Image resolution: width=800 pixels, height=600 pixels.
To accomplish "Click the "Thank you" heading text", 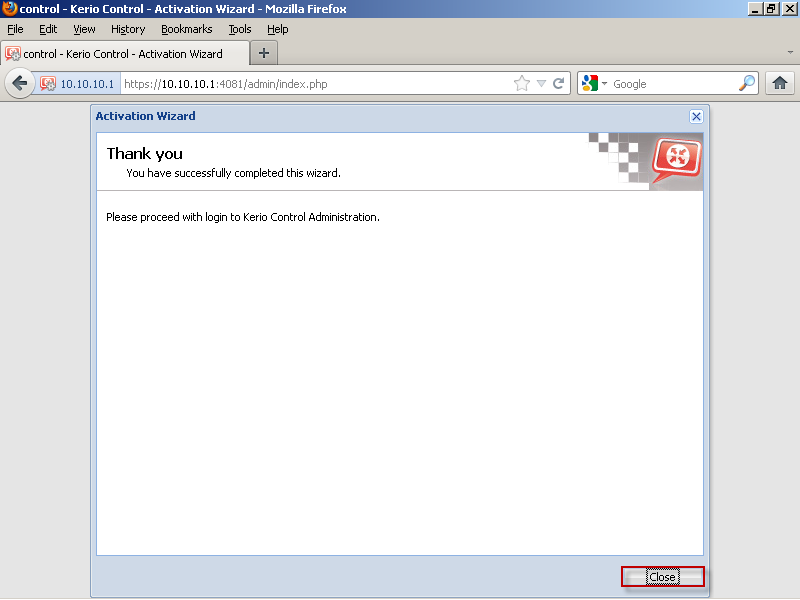I will tap(144, 154).
